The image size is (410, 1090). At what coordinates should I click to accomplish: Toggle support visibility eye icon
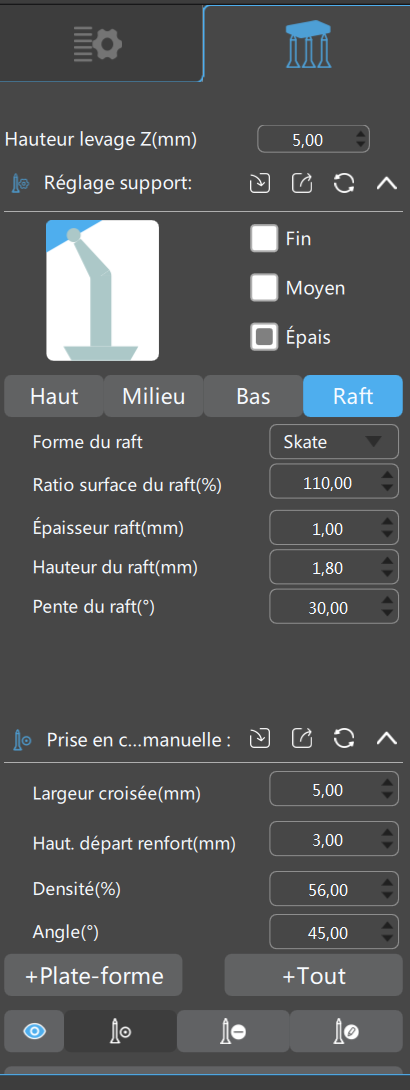34,1031
